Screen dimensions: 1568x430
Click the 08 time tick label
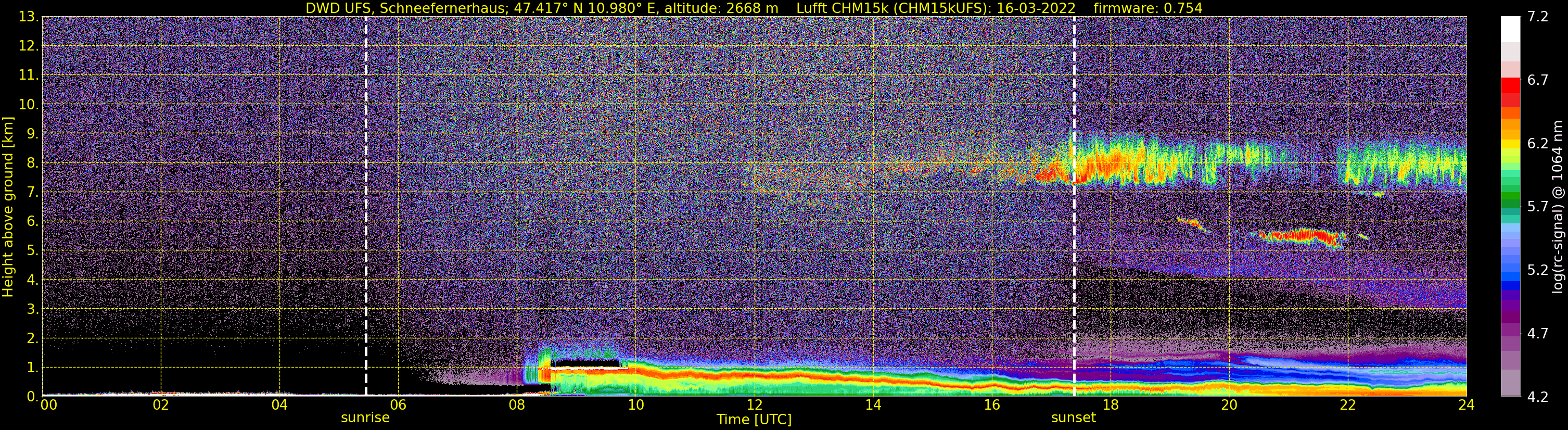517,405
